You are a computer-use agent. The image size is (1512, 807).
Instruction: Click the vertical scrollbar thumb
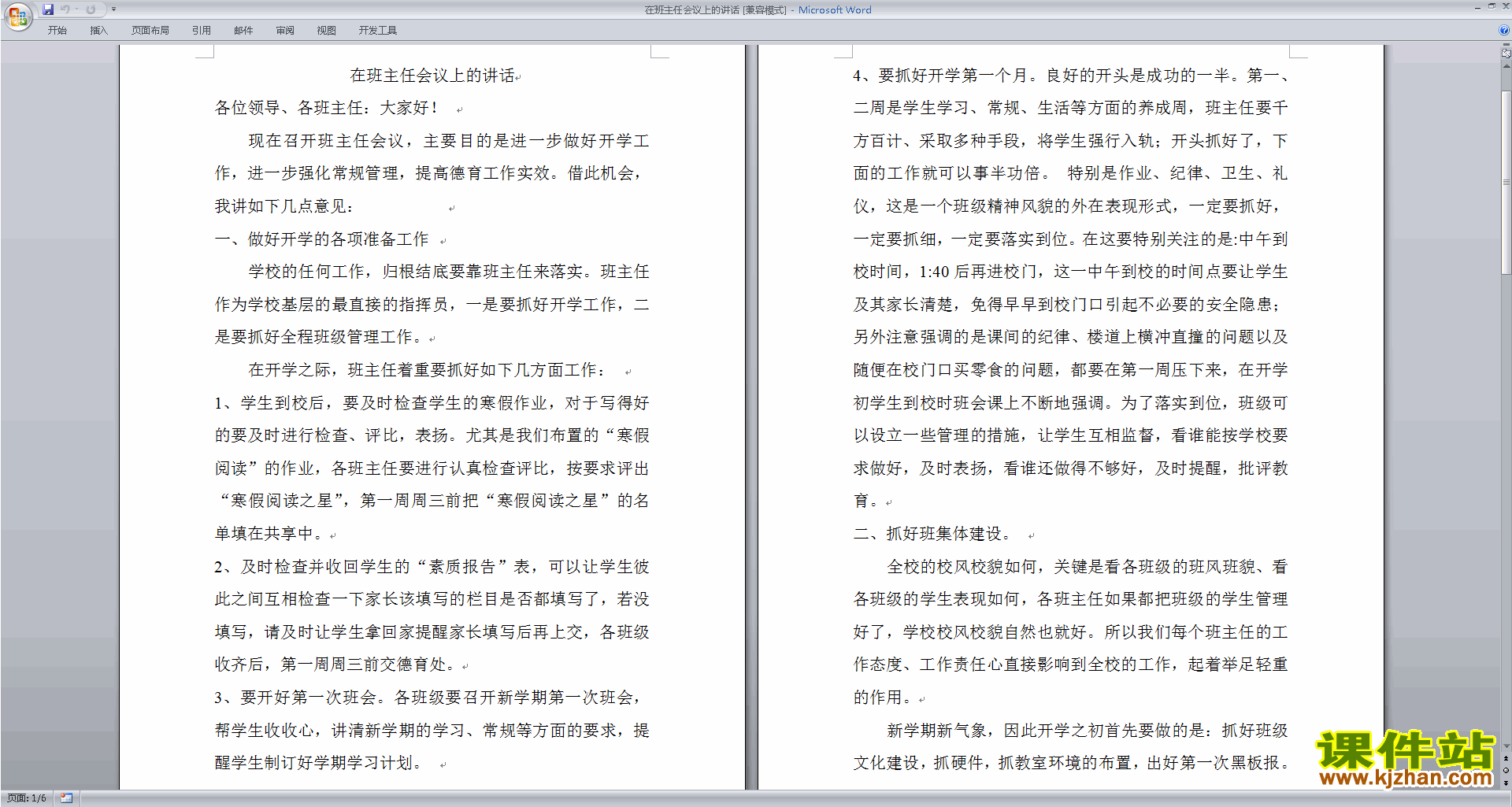[1506, 183]
